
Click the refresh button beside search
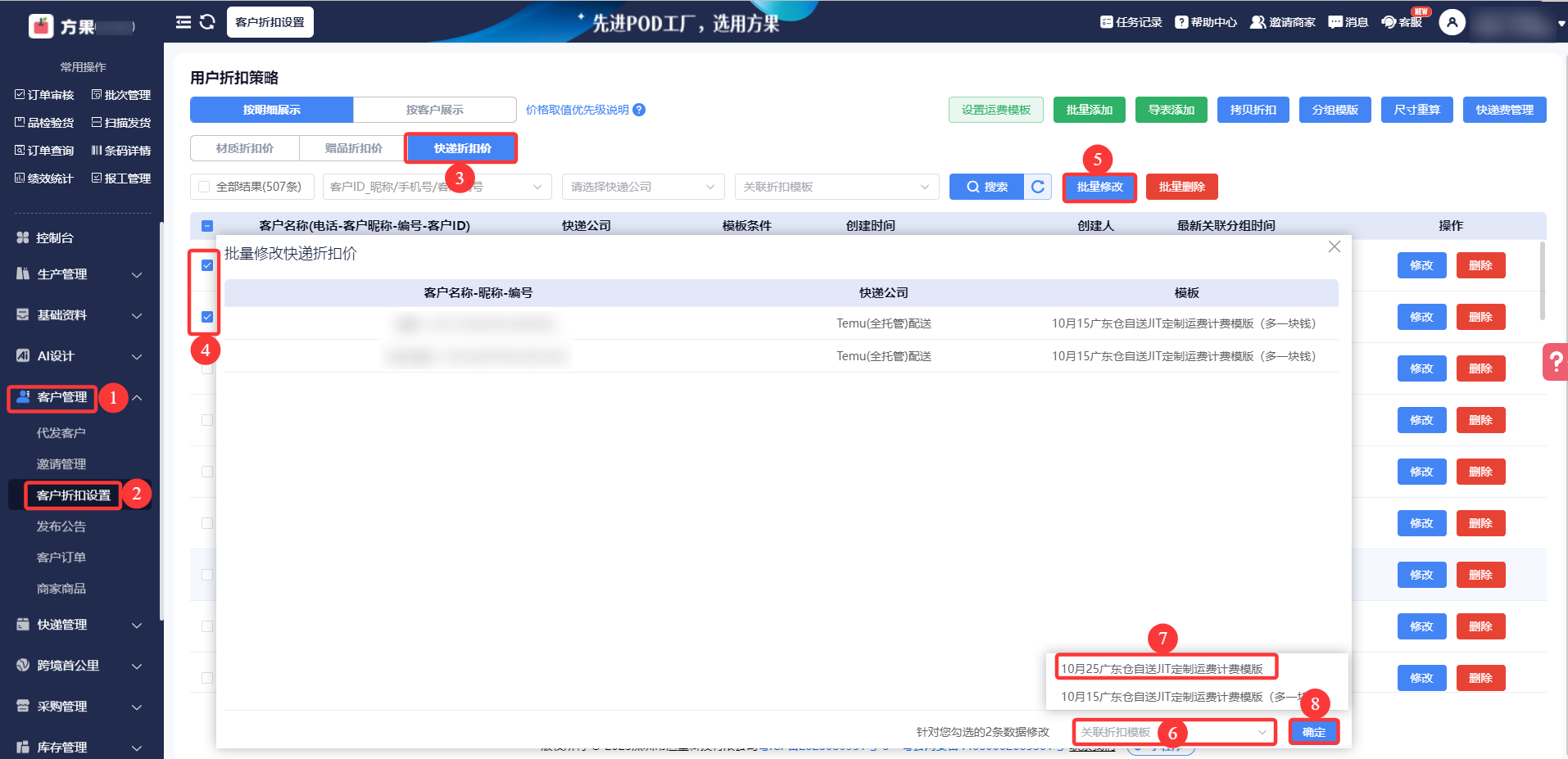1037,187
